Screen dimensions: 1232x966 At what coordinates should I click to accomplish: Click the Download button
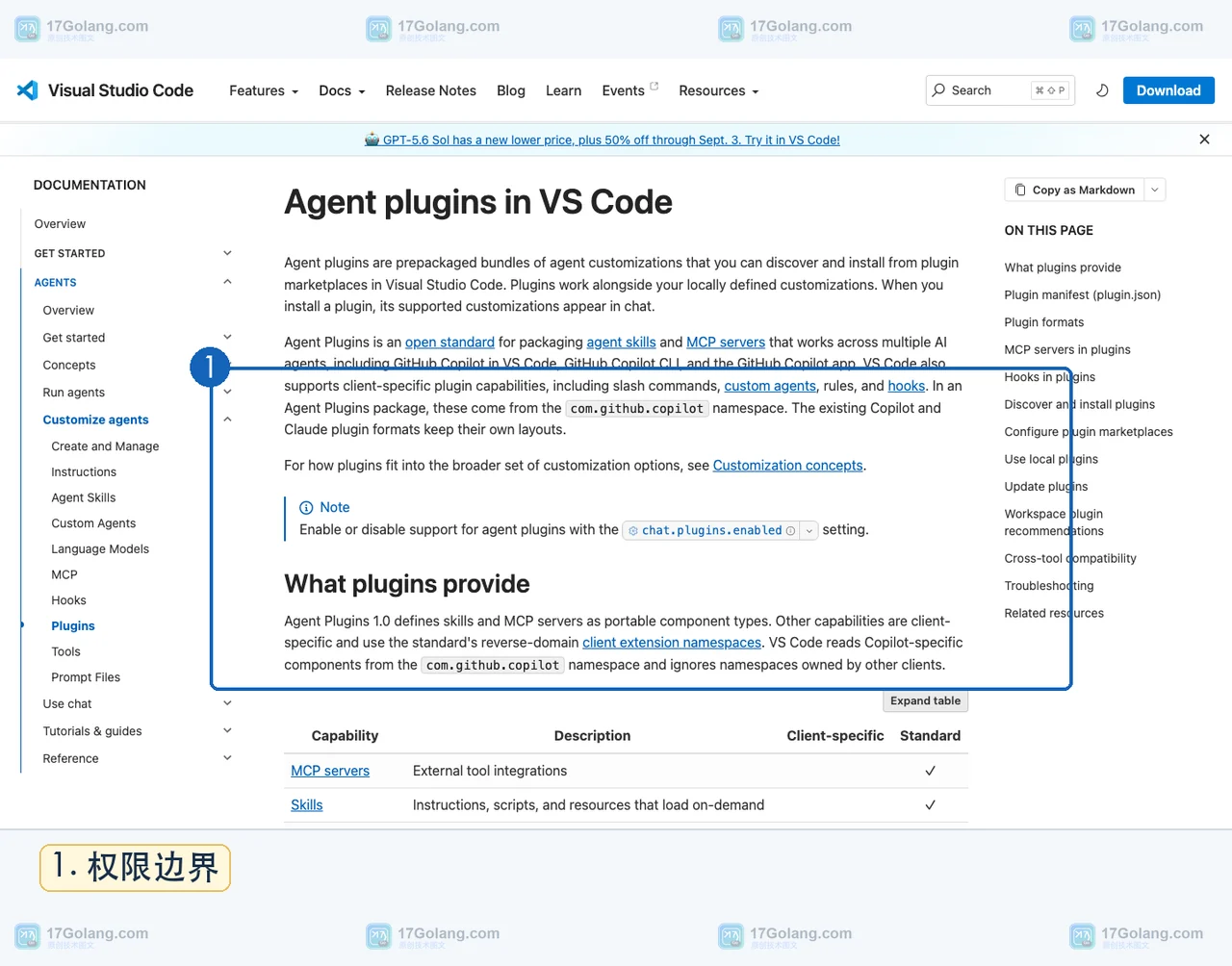(1168, 90)
